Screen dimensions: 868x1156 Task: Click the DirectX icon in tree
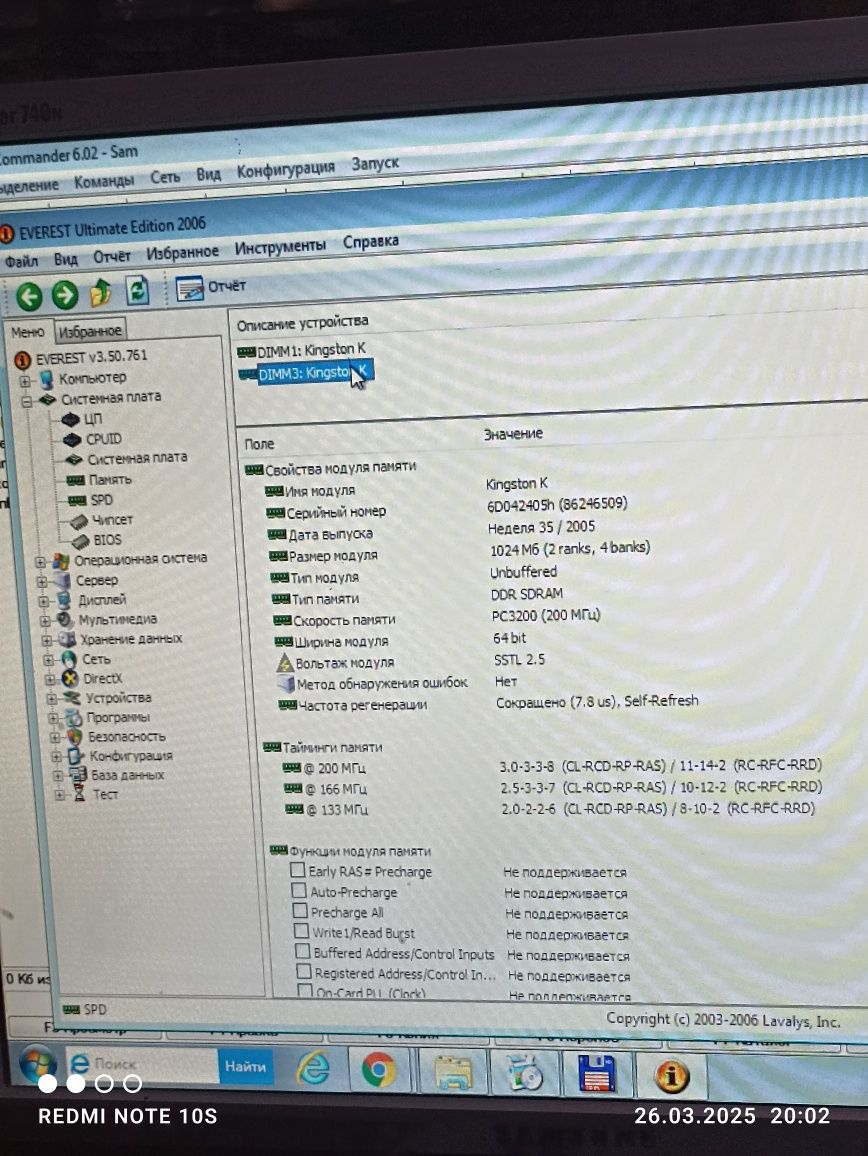pos(70,678)
